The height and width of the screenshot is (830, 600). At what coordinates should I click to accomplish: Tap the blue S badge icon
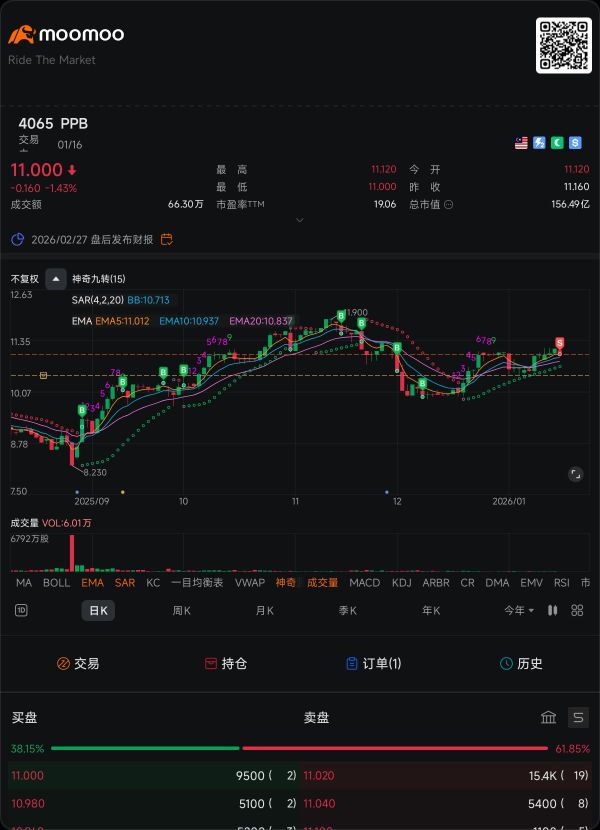point(575,143)
